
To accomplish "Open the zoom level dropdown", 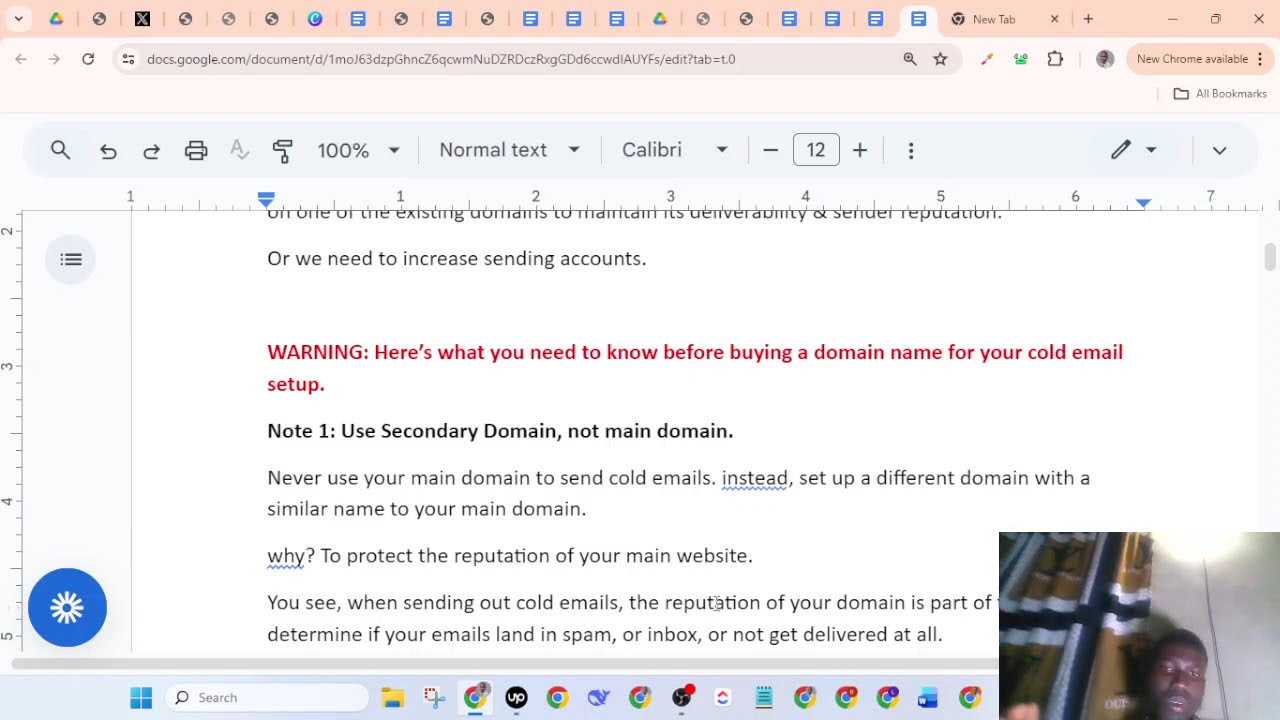I will click(x=358, y=150).
